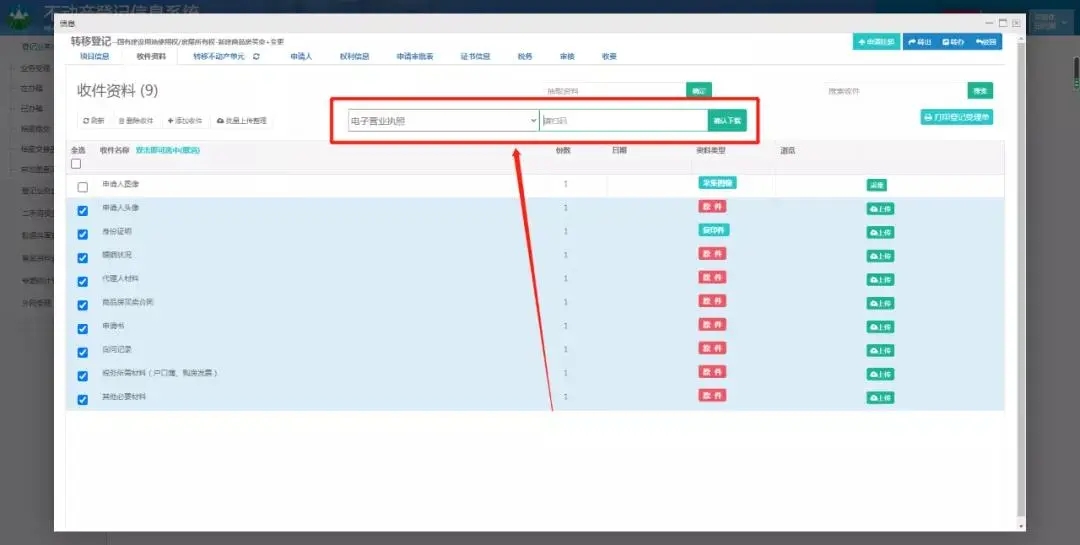Click the 搜索 button next to search box
Viewport: 1080px width, 545px height.
click(979, 91)
